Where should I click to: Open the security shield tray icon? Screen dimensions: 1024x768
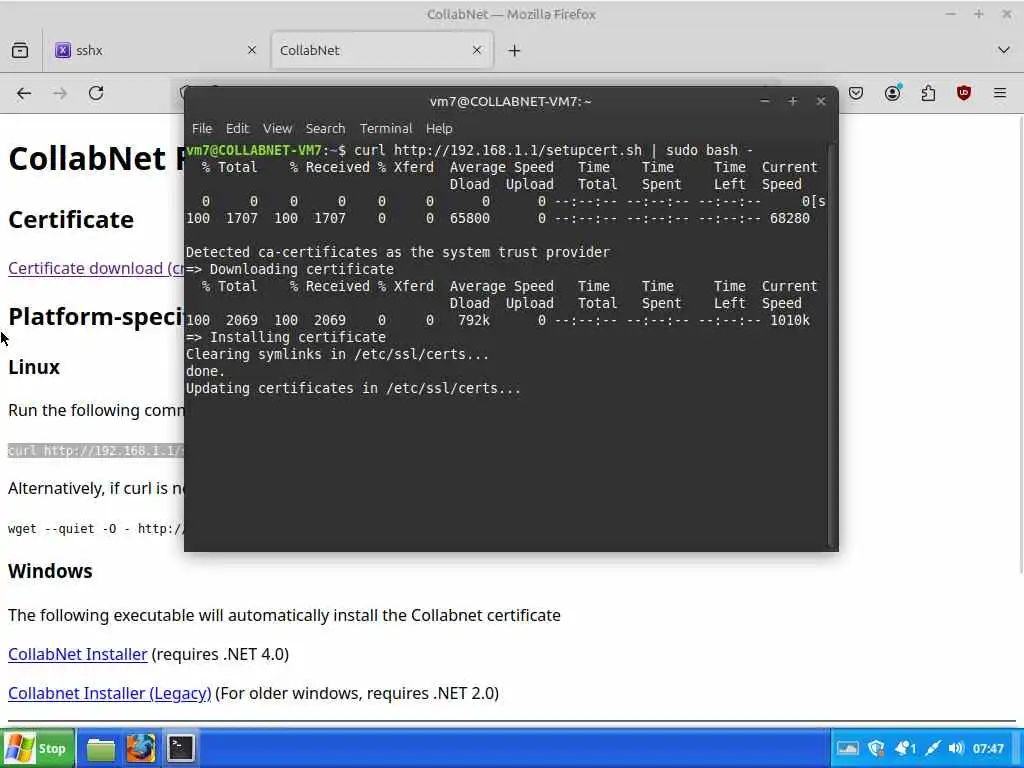(876, 748)
